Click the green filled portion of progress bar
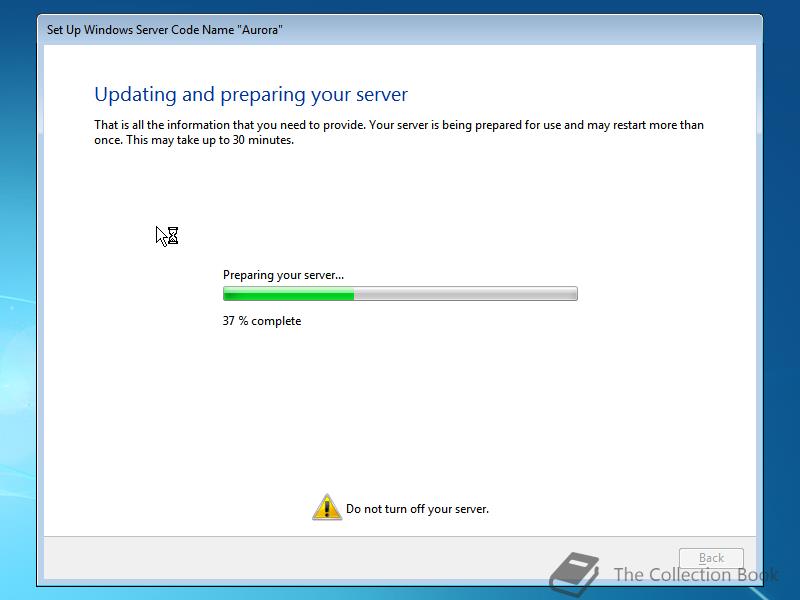Image resolution: width=800 pixels, height=600 pixels. pos(289,294)
